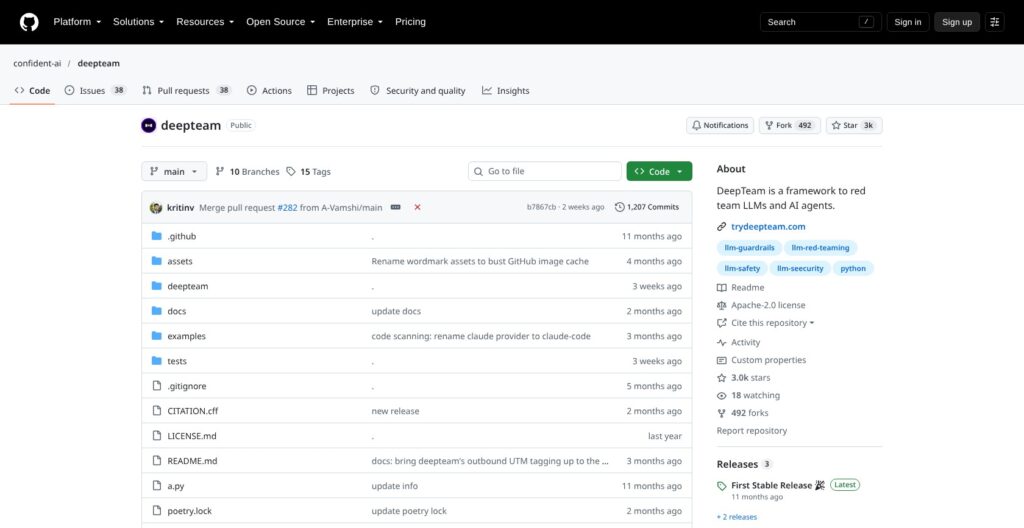Click the python topic tag
The image size is (1024, 528).
pos(853,269)
